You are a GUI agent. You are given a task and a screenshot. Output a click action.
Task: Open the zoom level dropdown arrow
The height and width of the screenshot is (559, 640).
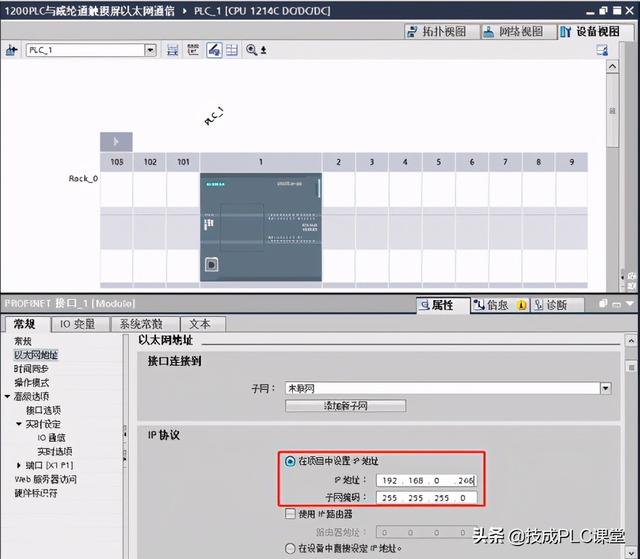pos(264,50)
